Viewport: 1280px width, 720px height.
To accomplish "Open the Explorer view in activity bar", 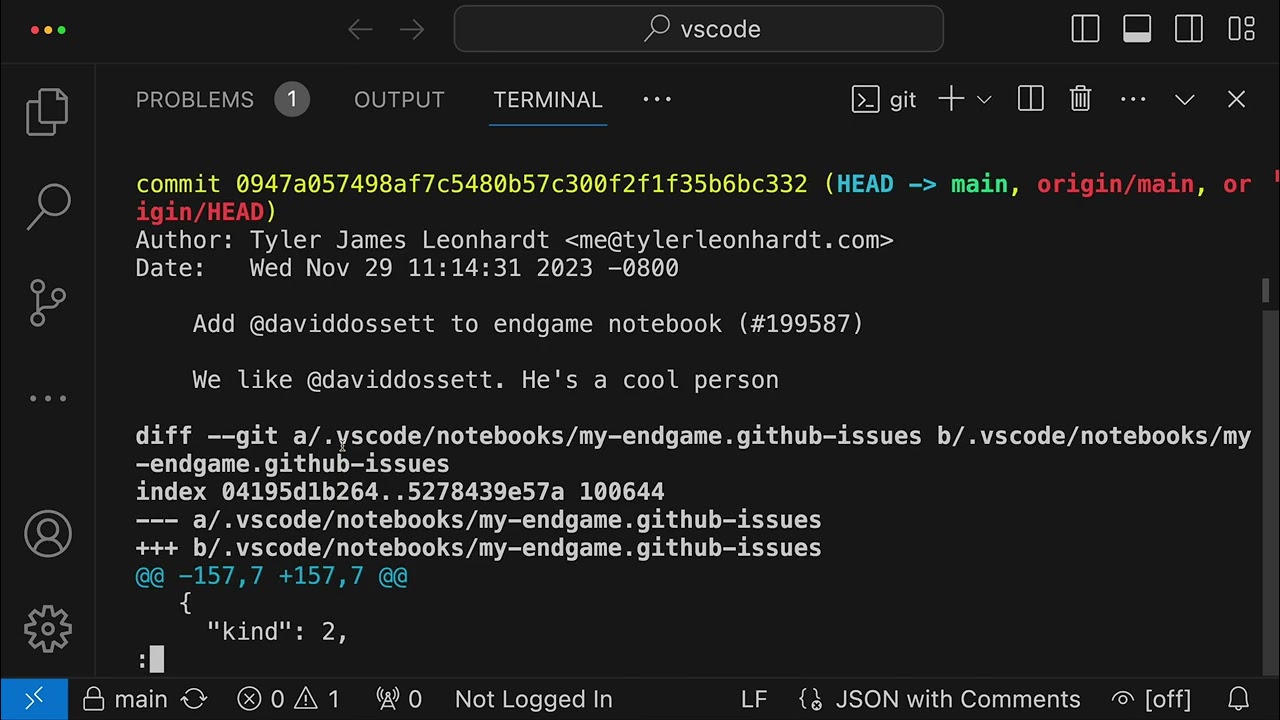I will point(47,111).
